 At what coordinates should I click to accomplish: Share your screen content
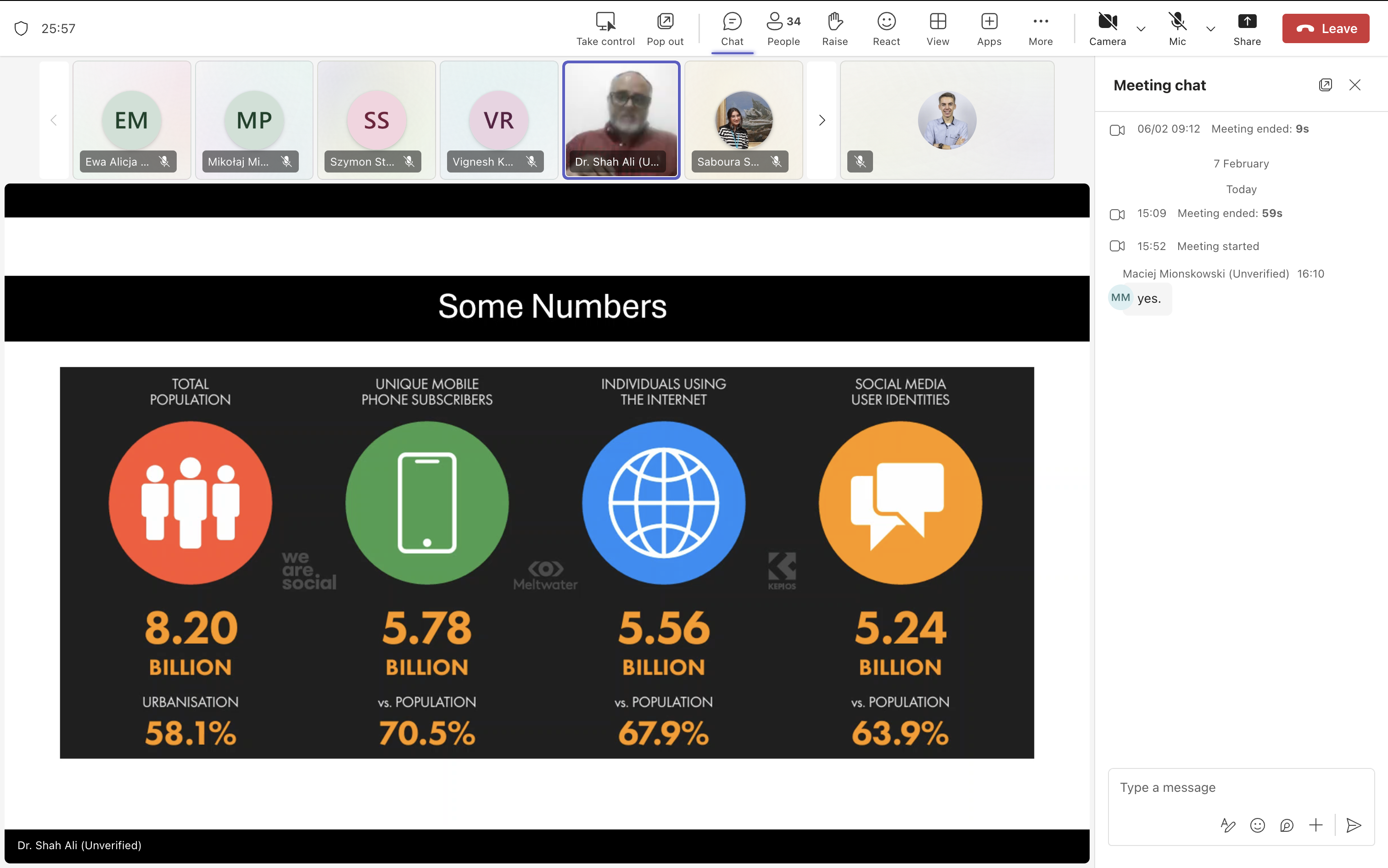[1247, 29]
